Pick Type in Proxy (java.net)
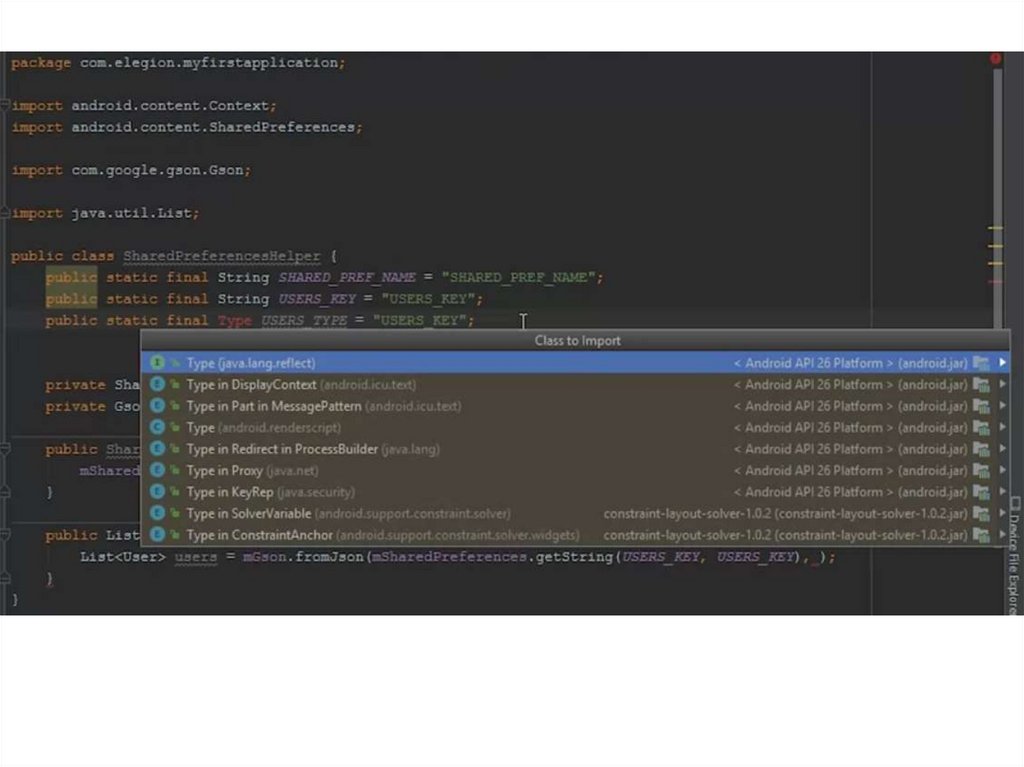1024x767 pixels. 575,470
